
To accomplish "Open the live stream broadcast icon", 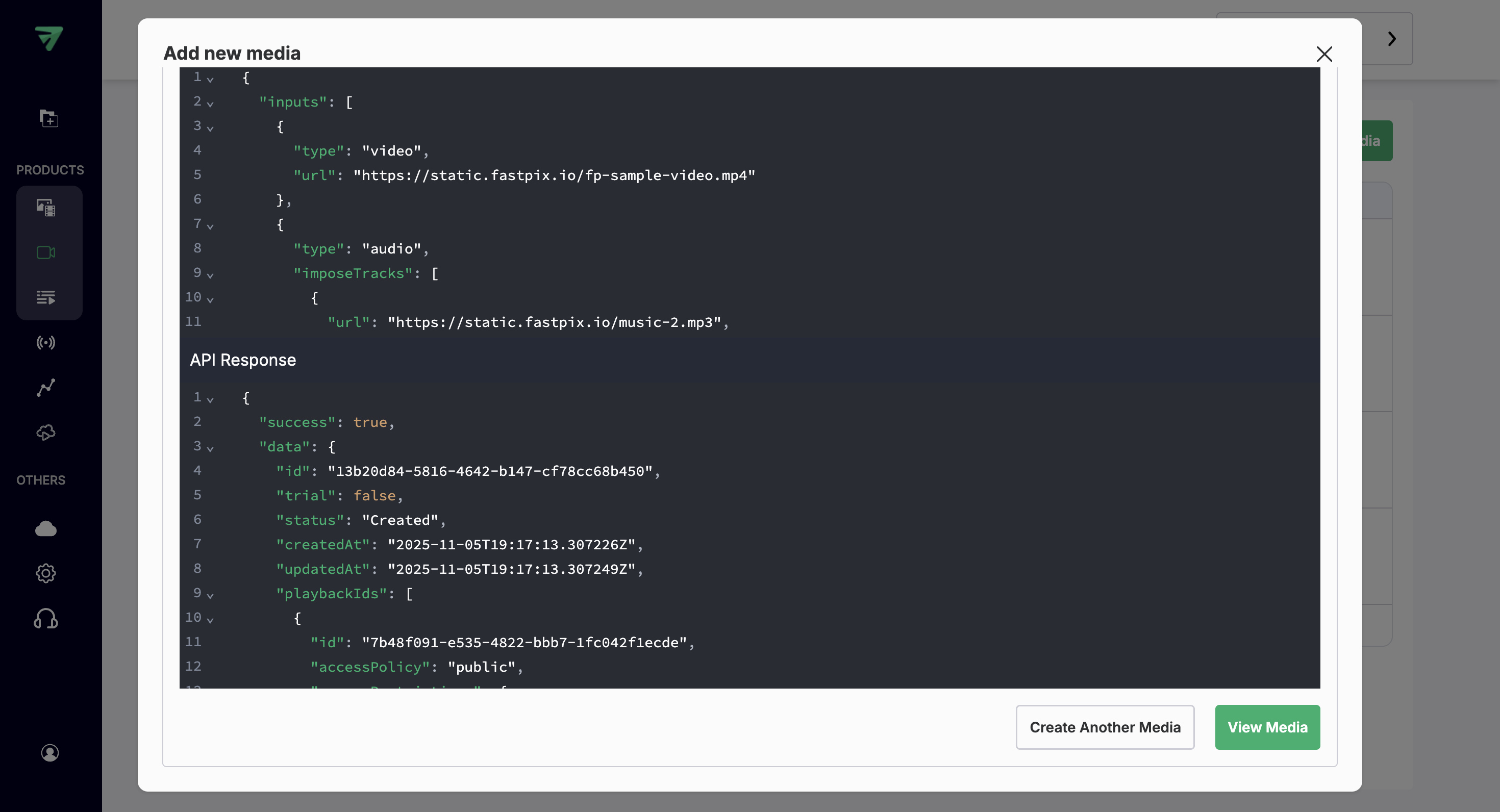I will click(x=46, y=342).
